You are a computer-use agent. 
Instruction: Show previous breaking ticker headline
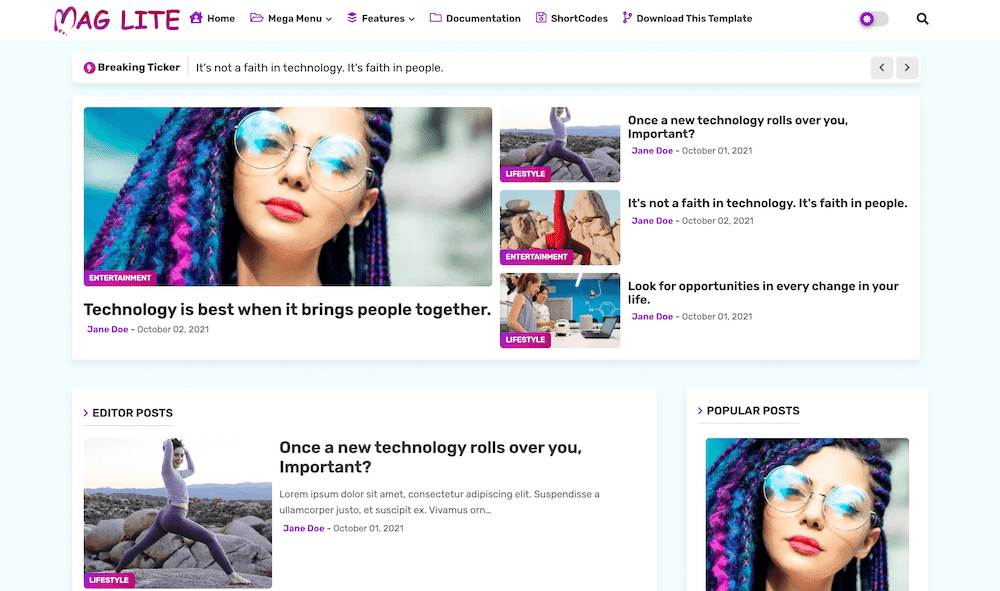coord(882,68)
